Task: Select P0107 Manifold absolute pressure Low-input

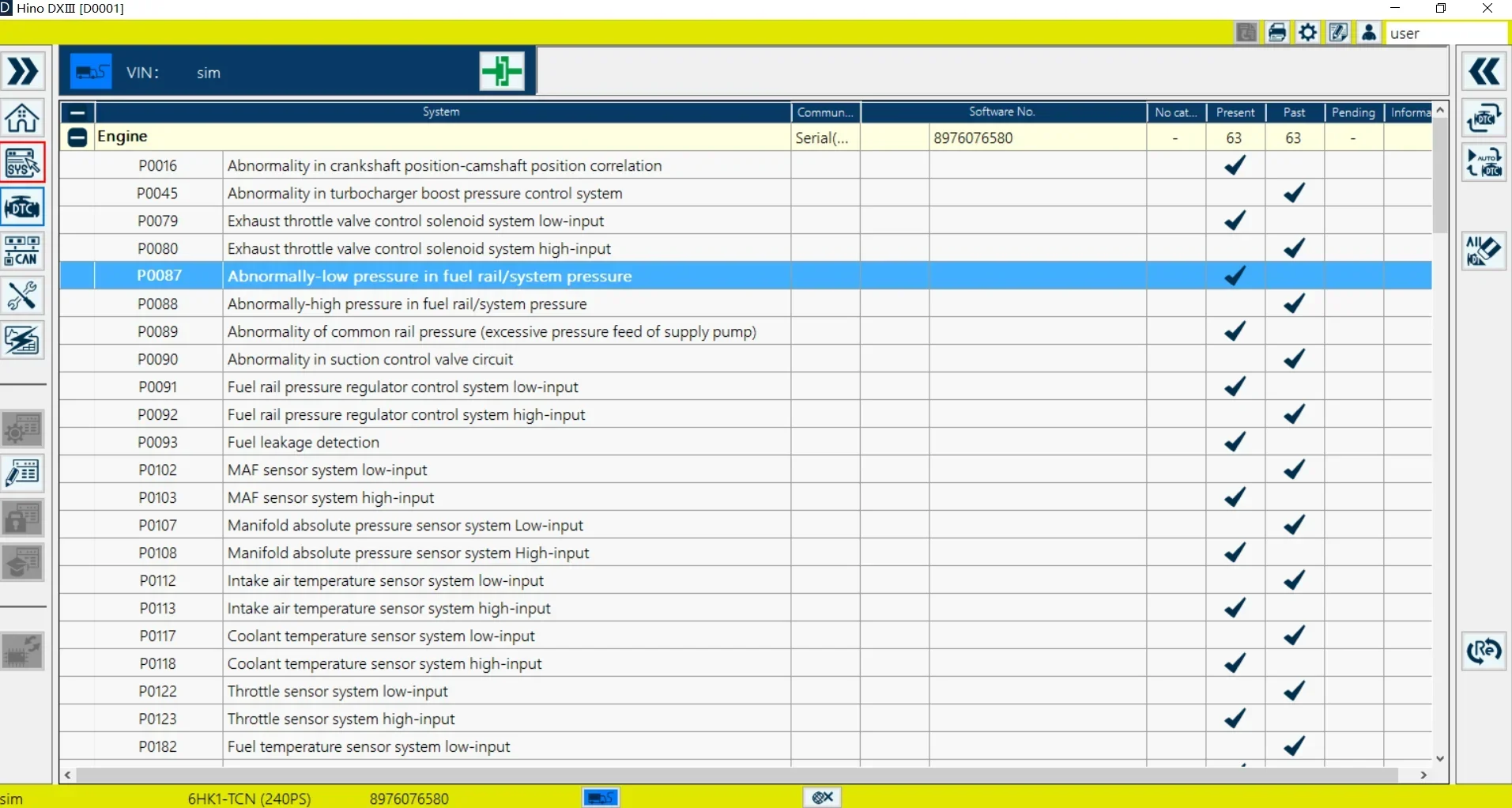Action: (746, 525)
